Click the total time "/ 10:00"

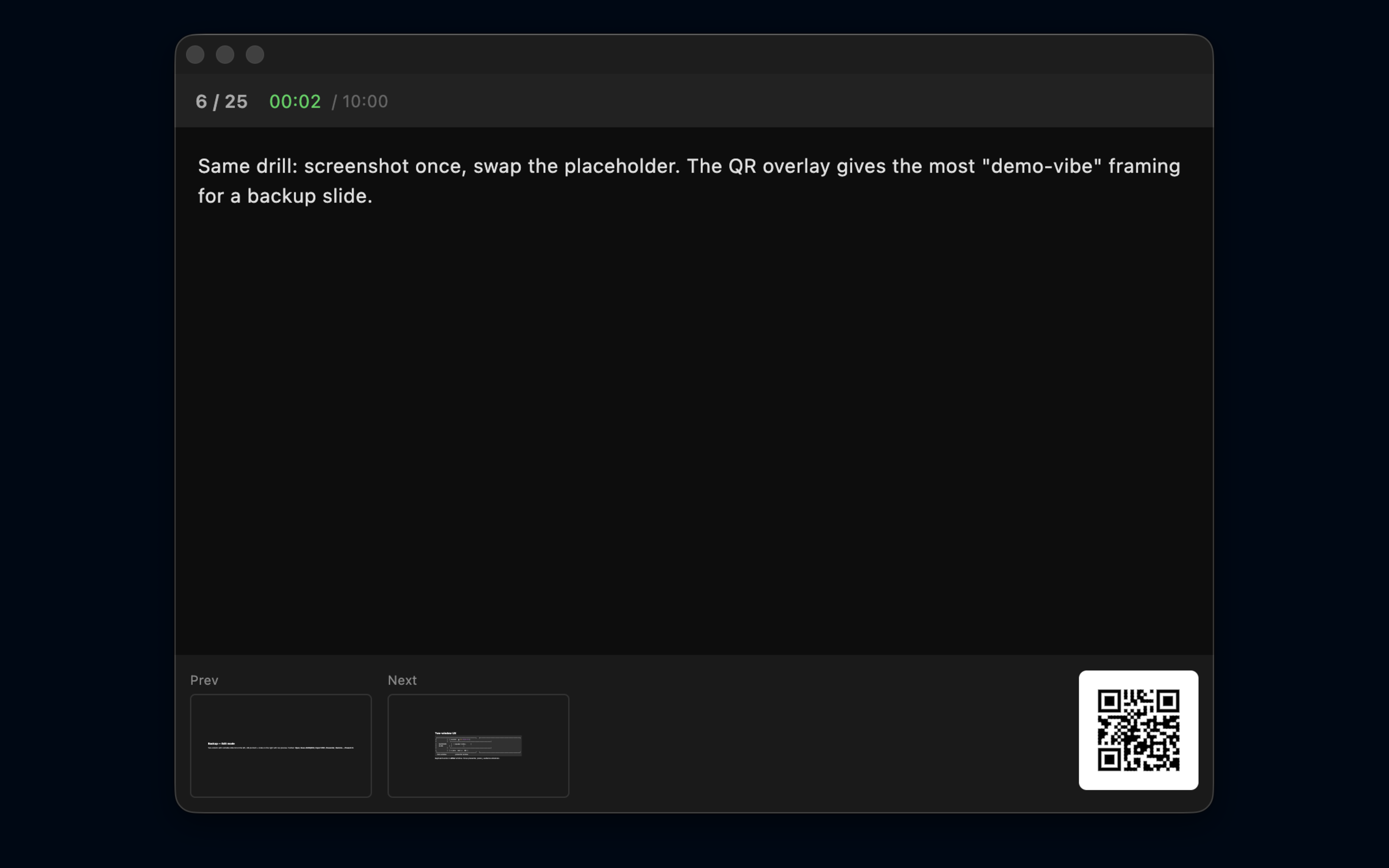[360, 102]
